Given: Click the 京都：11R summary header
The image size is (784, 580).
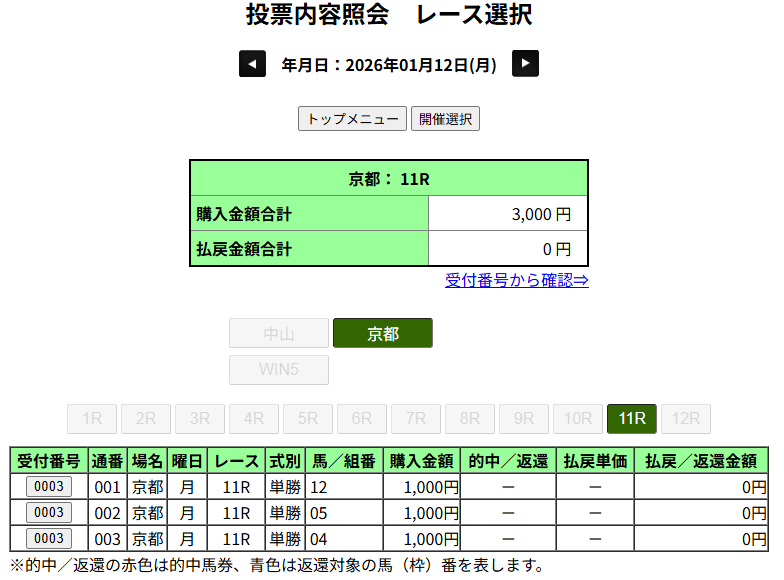Looking at the screenshot, I should (x=389, y=179).
